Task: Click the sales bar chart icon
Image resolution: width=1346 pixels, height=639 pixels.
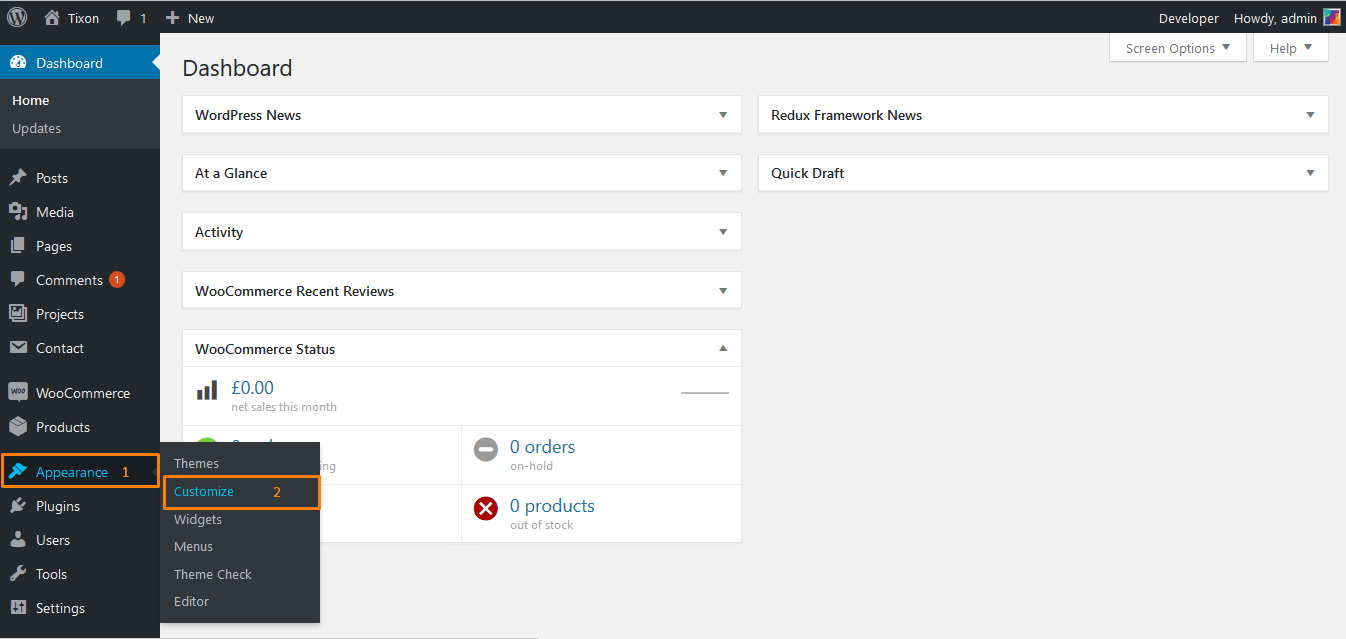Action: 207,390
